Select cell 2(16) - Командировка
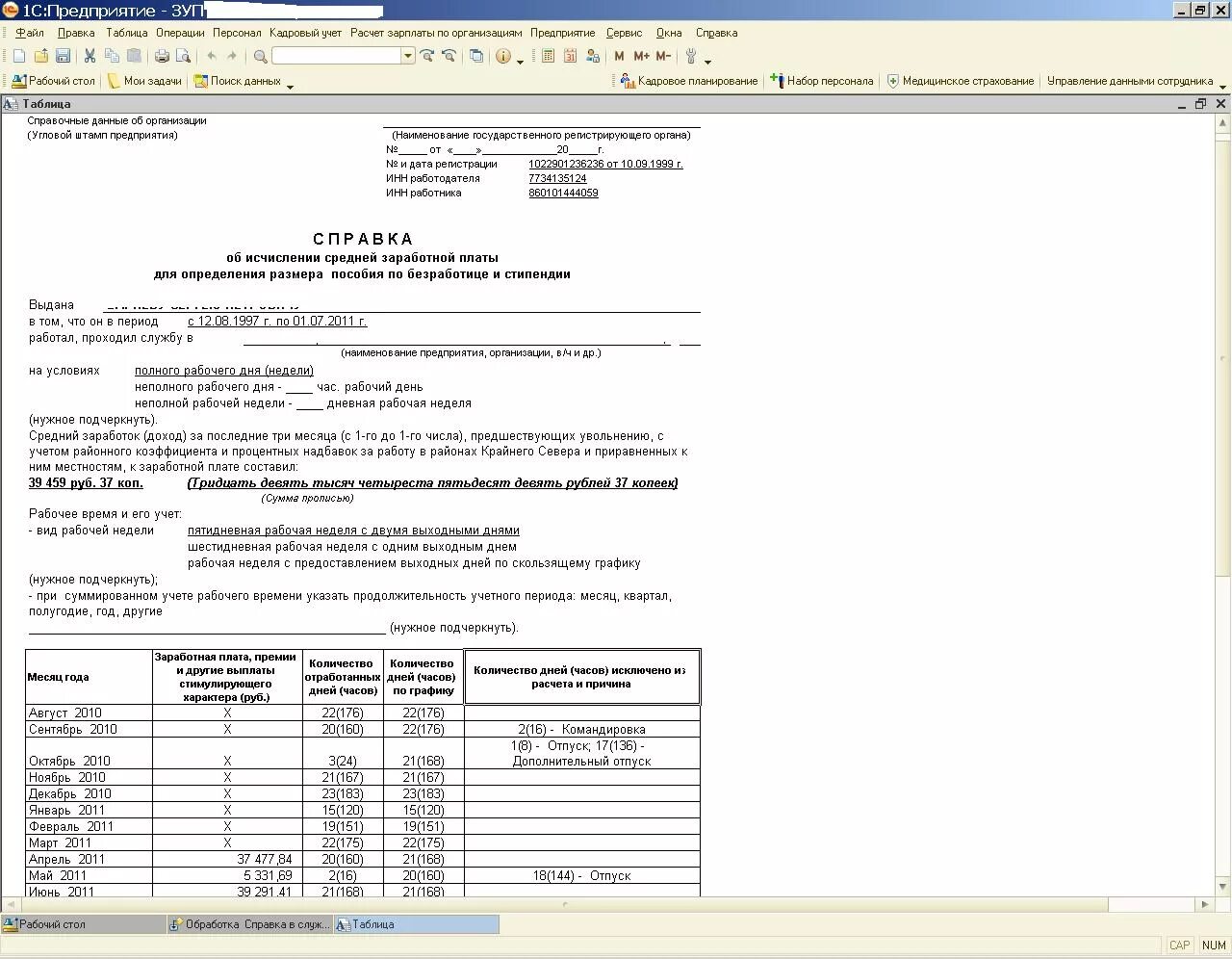This screenshot has height=959, width=1232. pos(581,729)
